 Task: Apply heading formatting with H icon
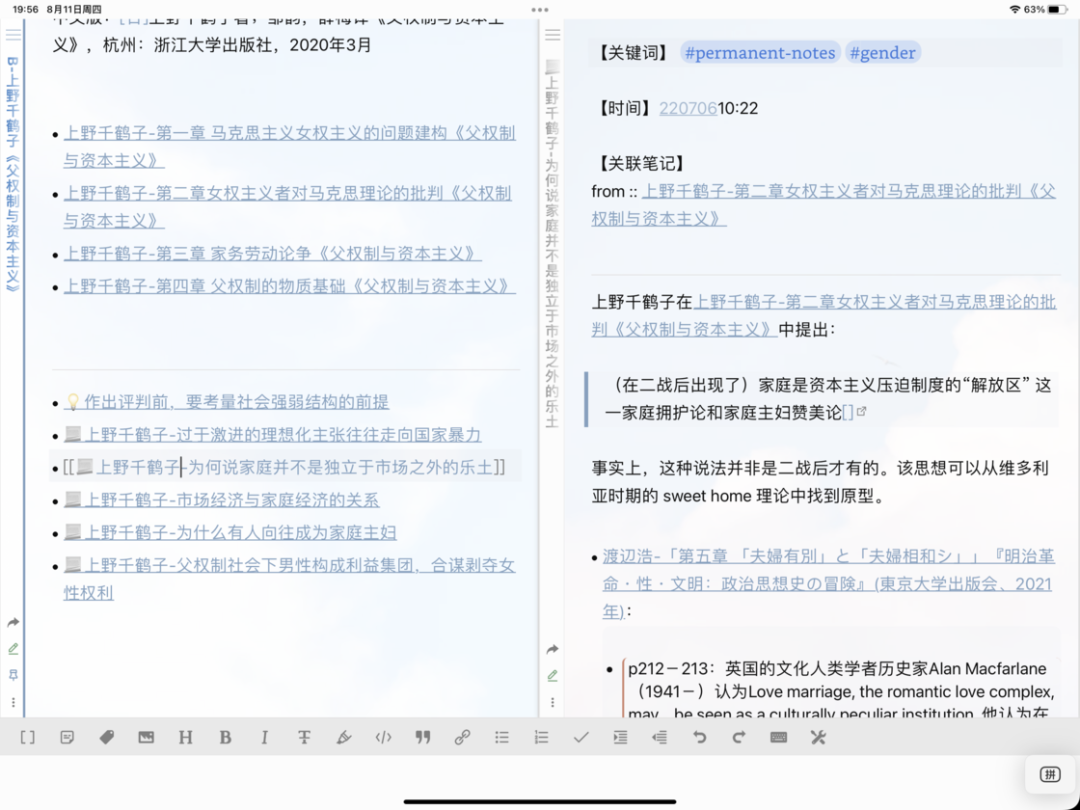(185, 738)
